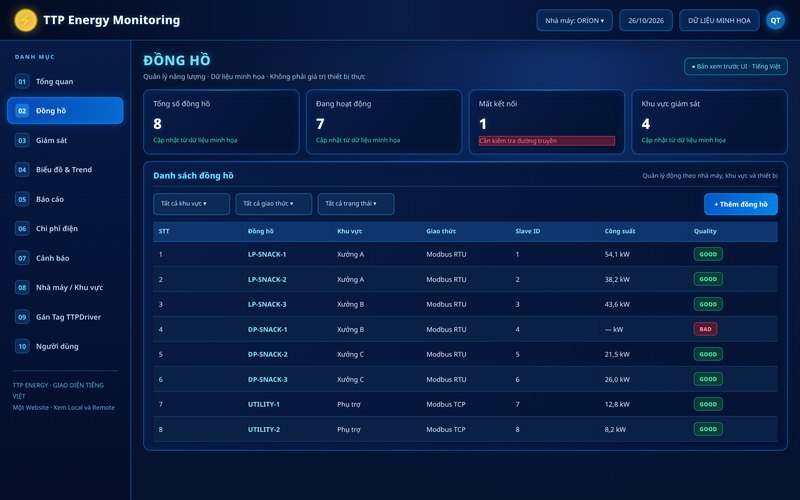
Task: Open the LP-SNACK-2 meter link
Action: point(267,279)
